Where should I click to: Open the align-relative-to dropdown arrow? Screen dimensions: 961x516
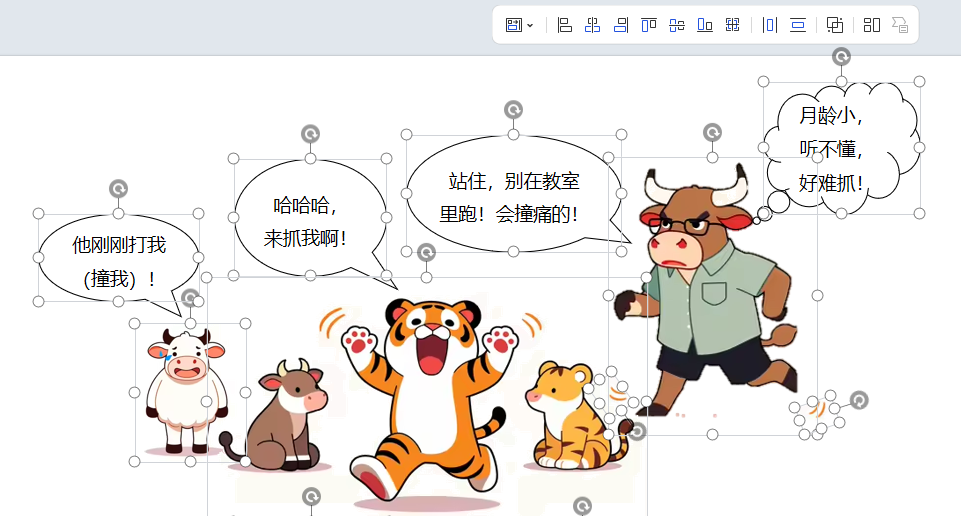[x=530, y=26]
